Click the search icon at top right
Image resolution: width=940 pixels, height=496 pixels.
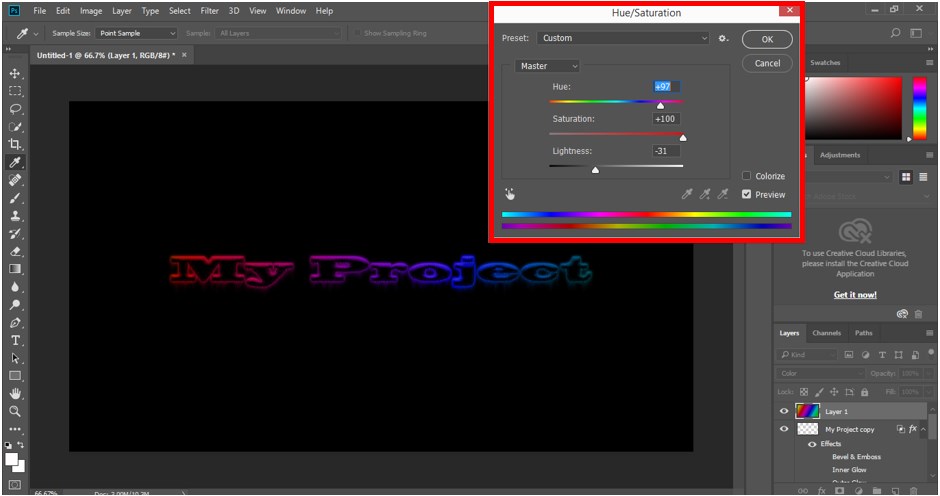895,33
